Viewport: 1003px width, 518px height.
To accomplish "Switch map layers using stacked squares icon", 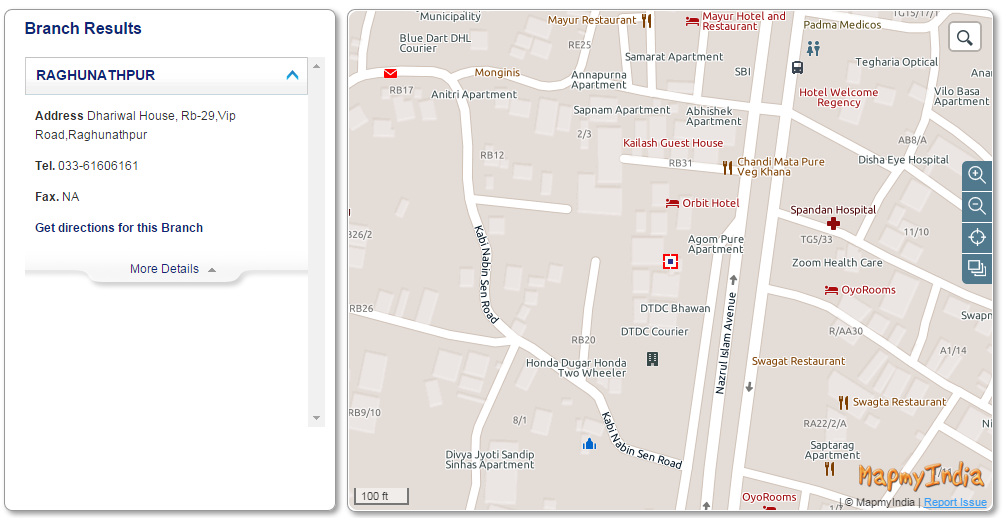I will (977, 269).
